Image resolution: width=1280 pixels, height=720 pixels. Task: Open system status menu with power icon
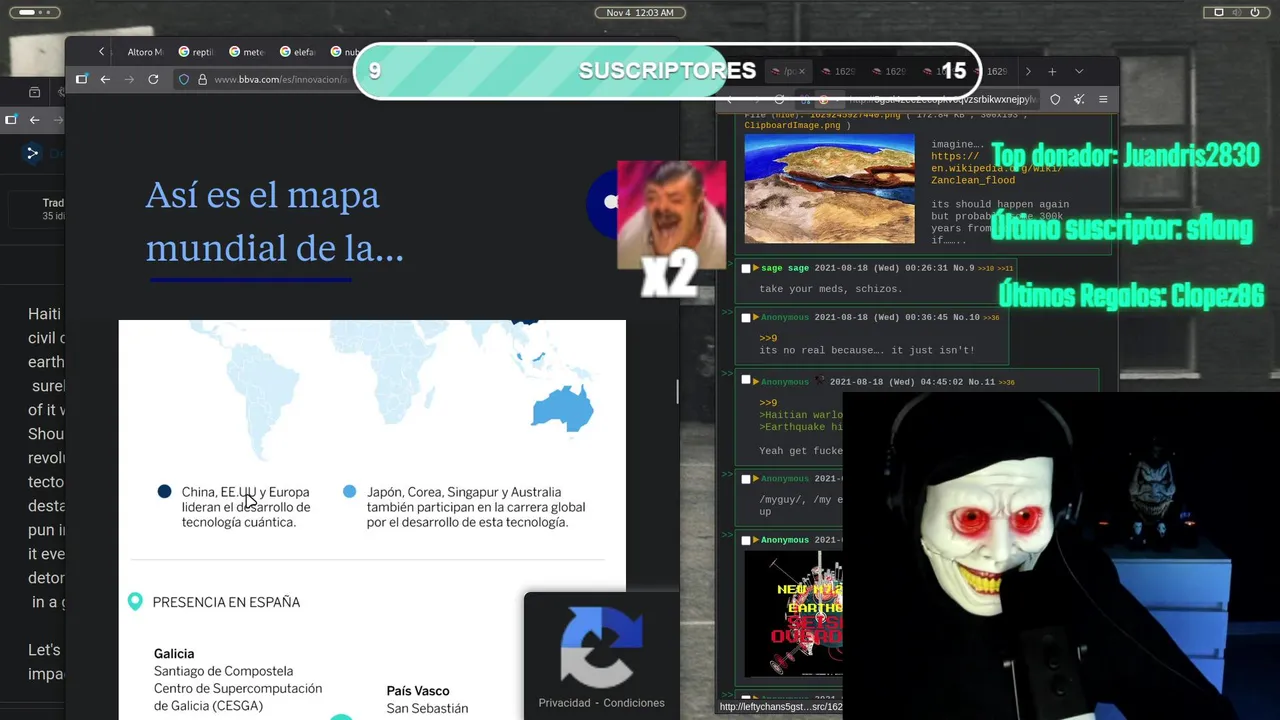(1257, 12)
